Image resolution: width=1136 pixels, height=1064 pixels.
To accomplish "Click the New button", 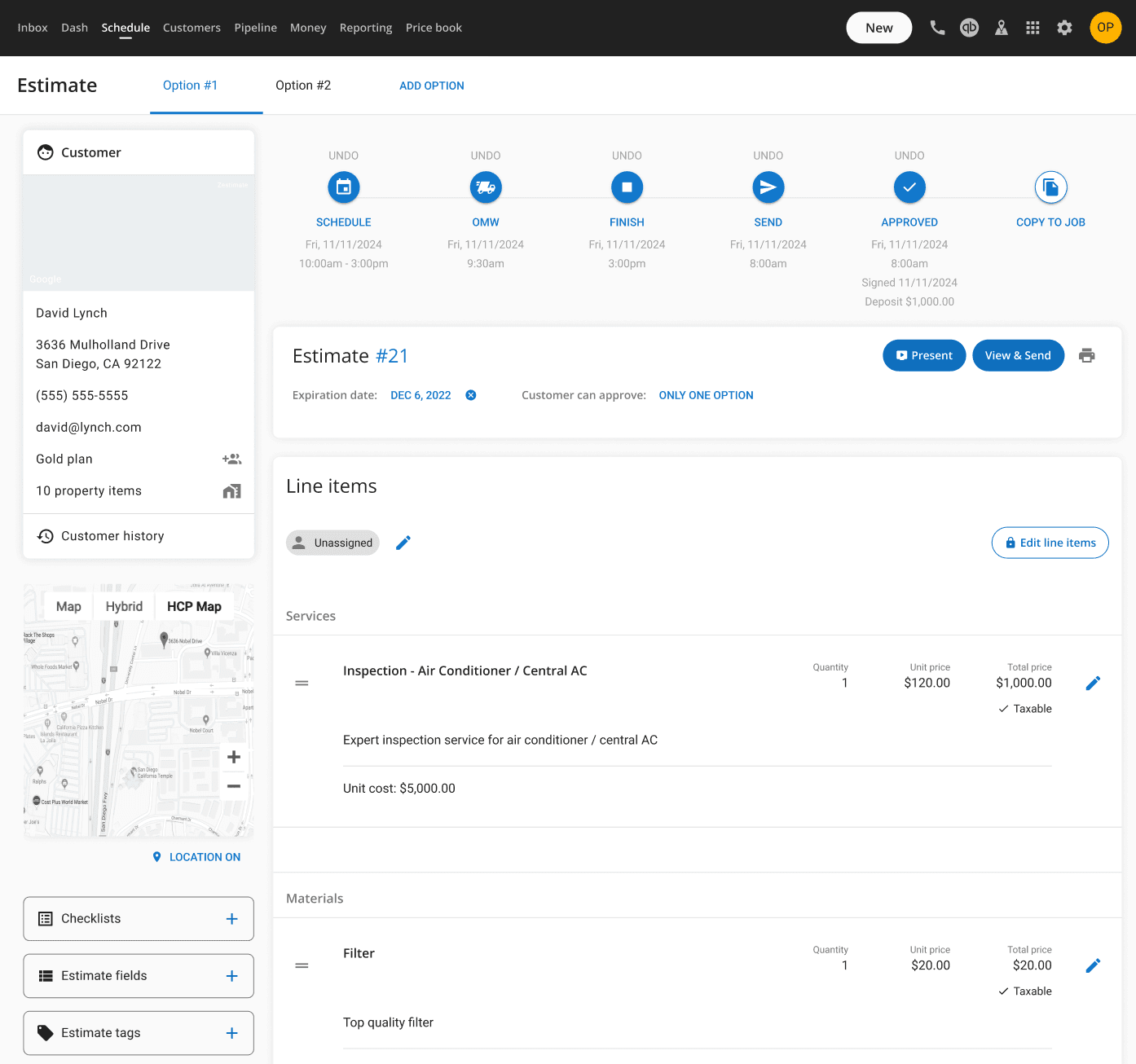I will pos(878,28).
